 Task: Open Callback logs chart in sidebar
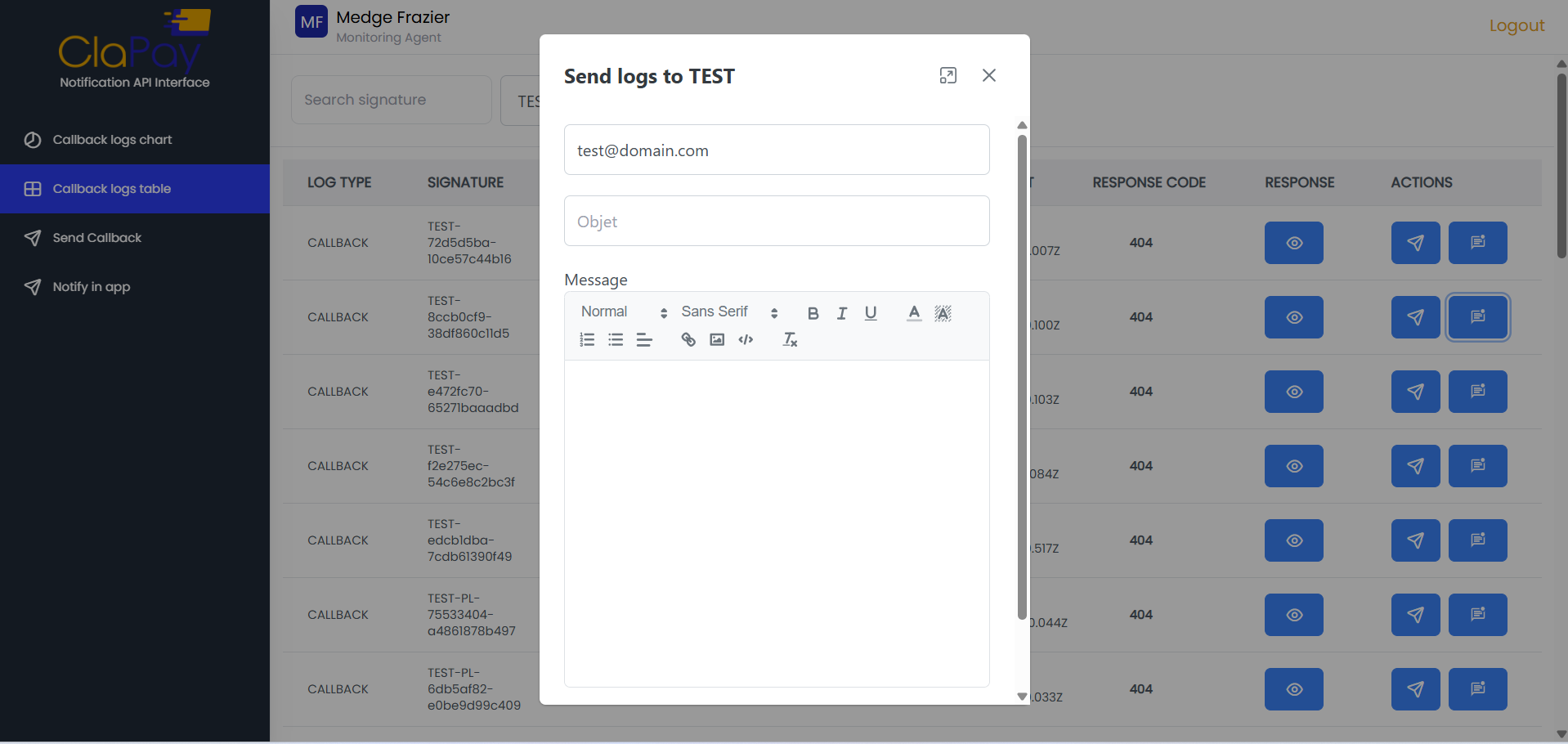[x=112, y=140]
